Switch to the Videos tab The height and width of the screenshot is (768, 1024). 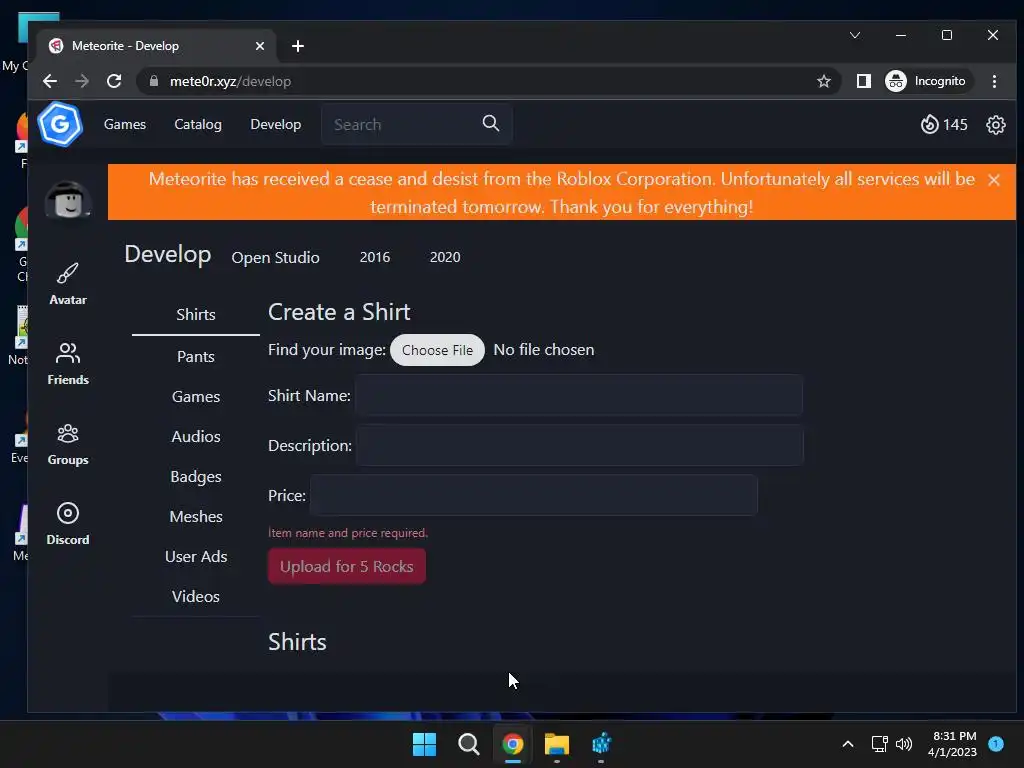click(196, 596)
